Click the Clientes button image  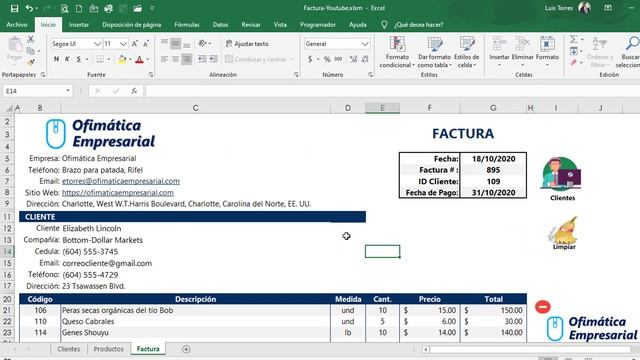pyautogui.click(x=562, y=179)
